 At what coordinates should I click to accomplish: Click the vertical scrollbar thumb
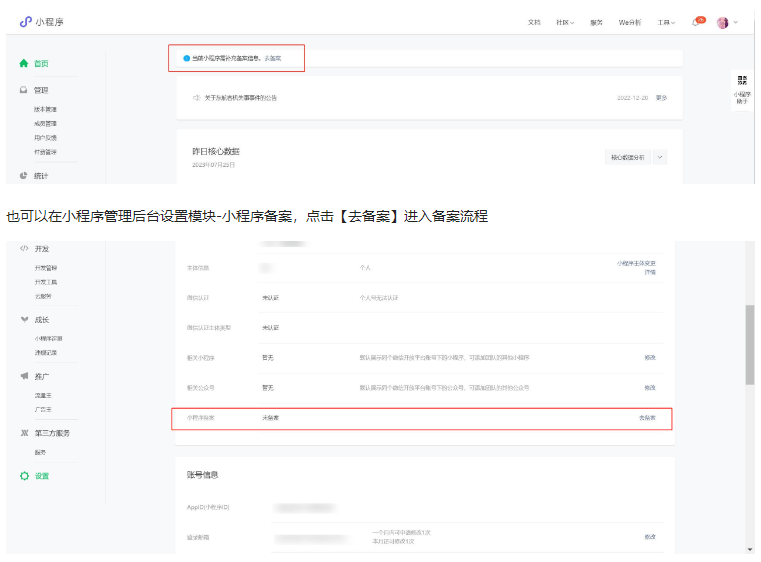pos(750,345)
